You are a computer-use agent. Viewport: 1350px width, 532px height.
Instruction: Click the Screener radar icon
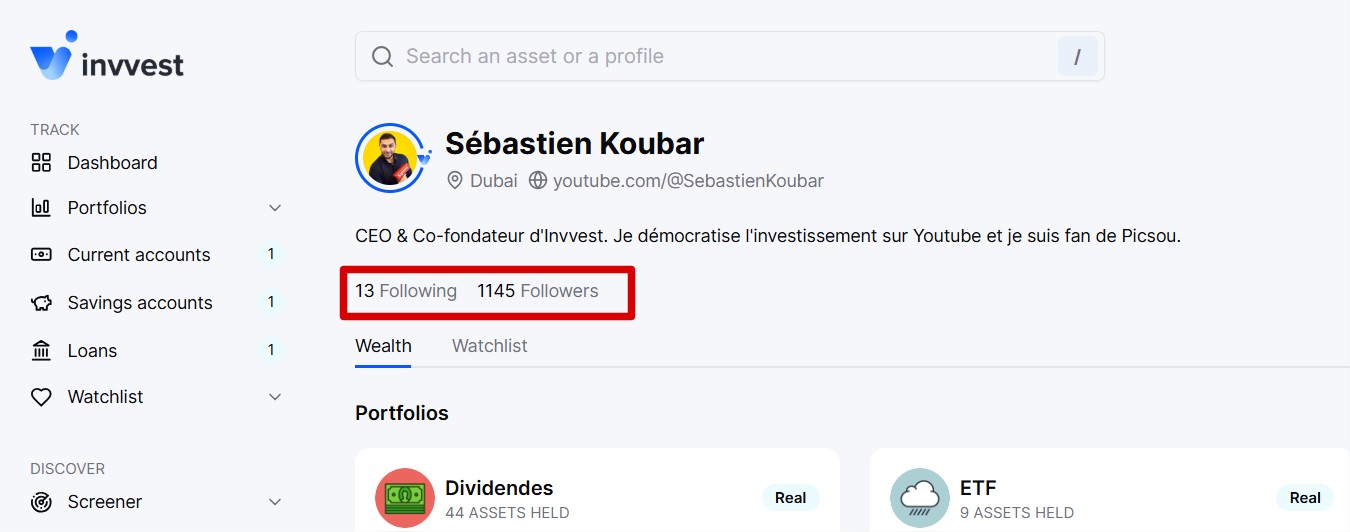41,502
